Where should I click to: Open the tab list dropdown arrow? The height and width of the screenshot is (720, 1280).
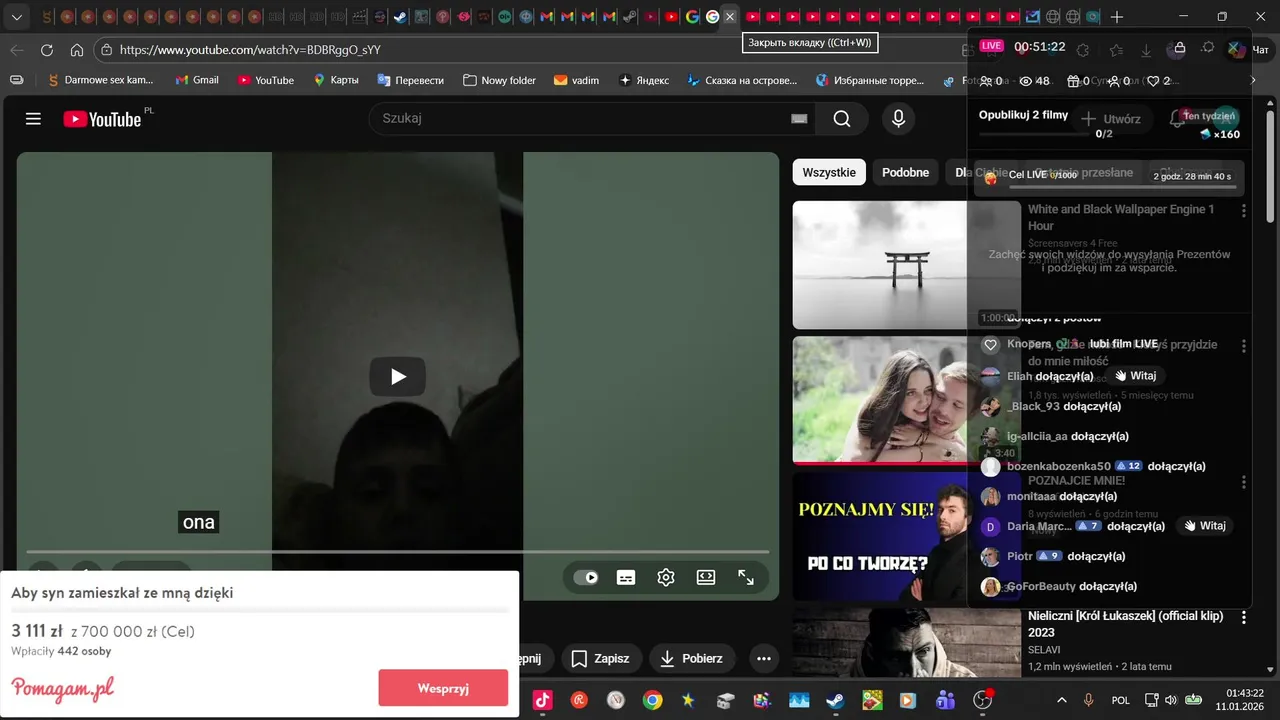[16, 17]
